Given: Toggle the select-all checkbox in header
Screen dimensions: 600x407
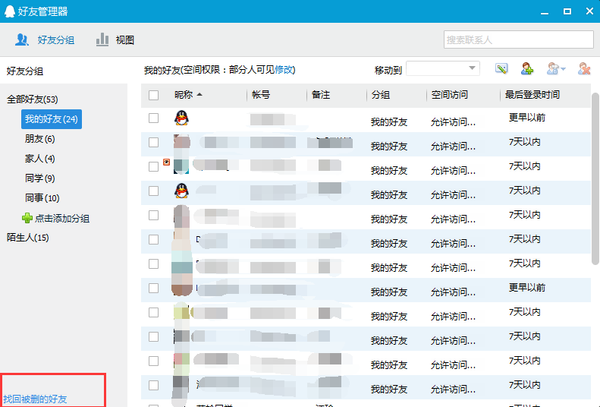Looking at the screenshot, I should 153,95.
